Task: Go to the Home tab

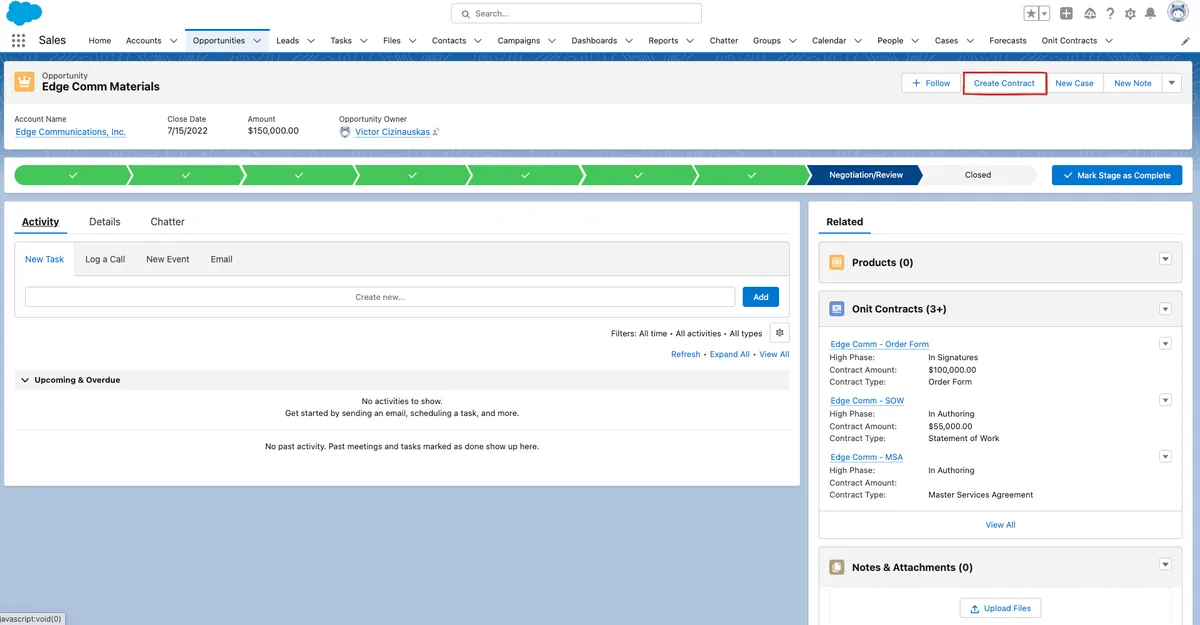Action: (99, 41)
